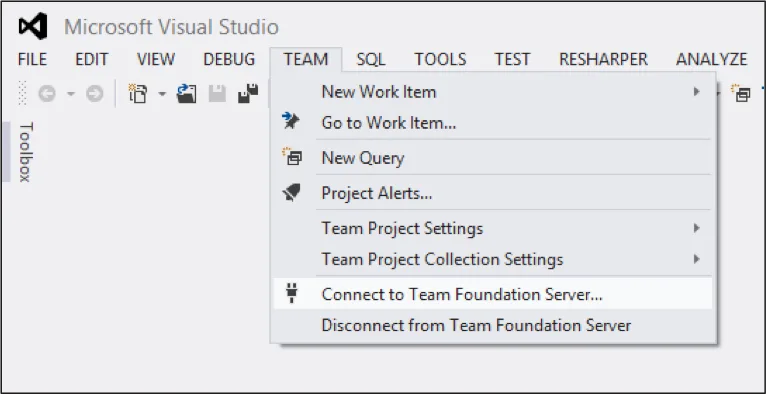766x394 pixels.
Task: Click the pin icon beside Go to Work Item
Action: pyautogui.click(x=291, y=122)
